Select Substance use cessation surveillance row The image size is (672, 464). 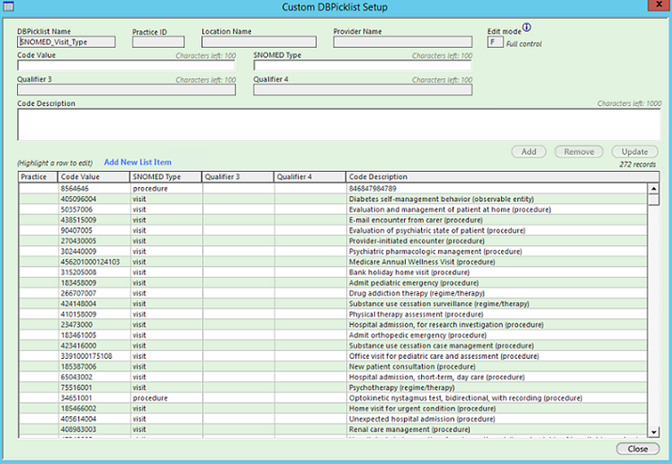pyautogui.click(x=333, y=304)
